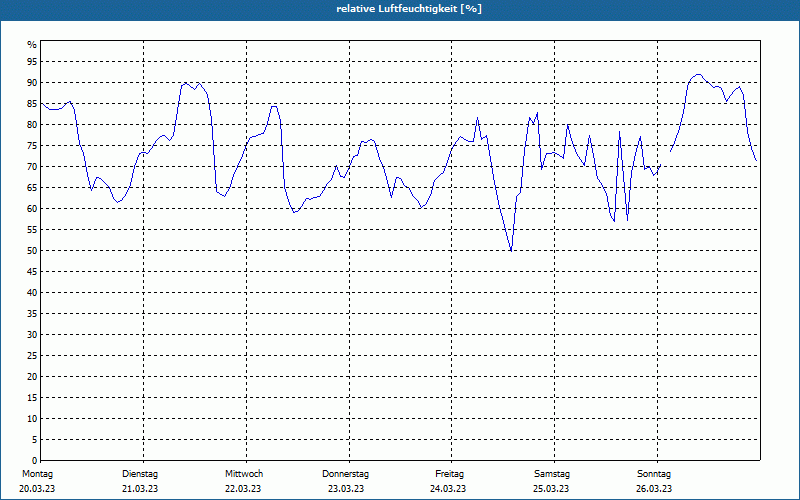
Task: Select the 85 value on the y-axis
Action: click(x=32, y=104)
